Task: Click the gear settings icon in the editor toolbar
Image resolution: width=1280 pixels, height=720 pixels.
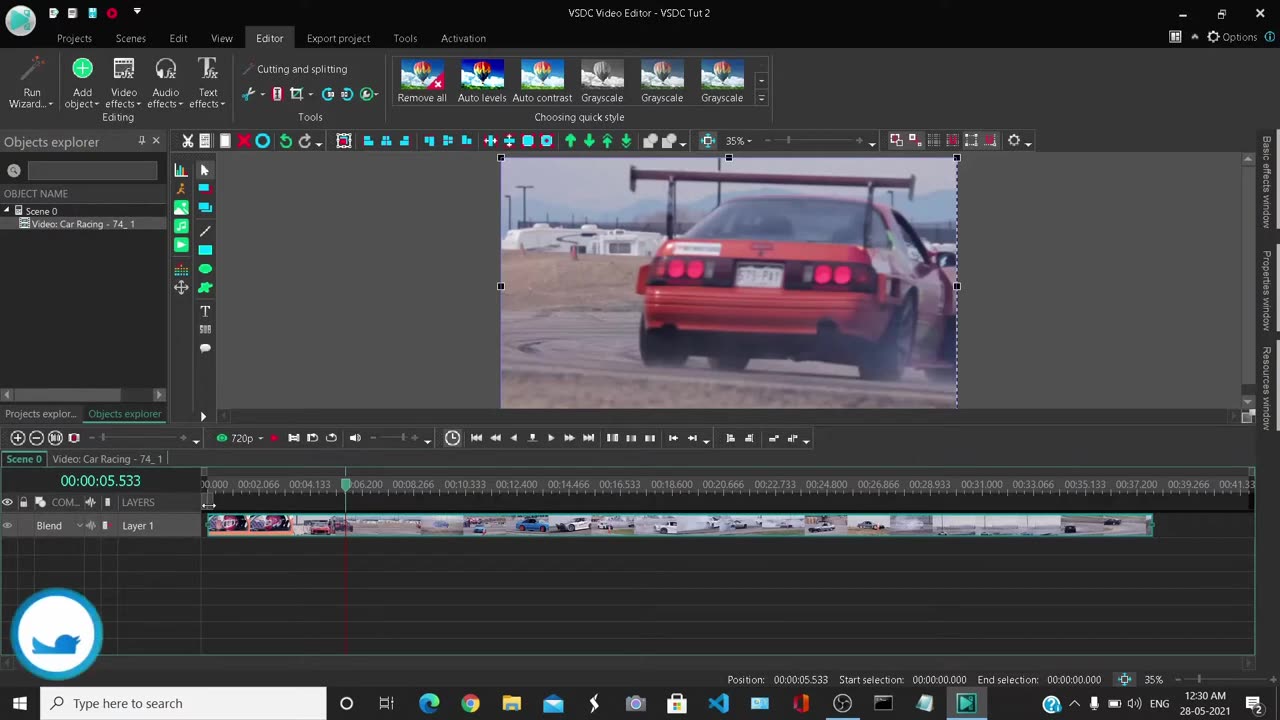Action: (1014, 141)
